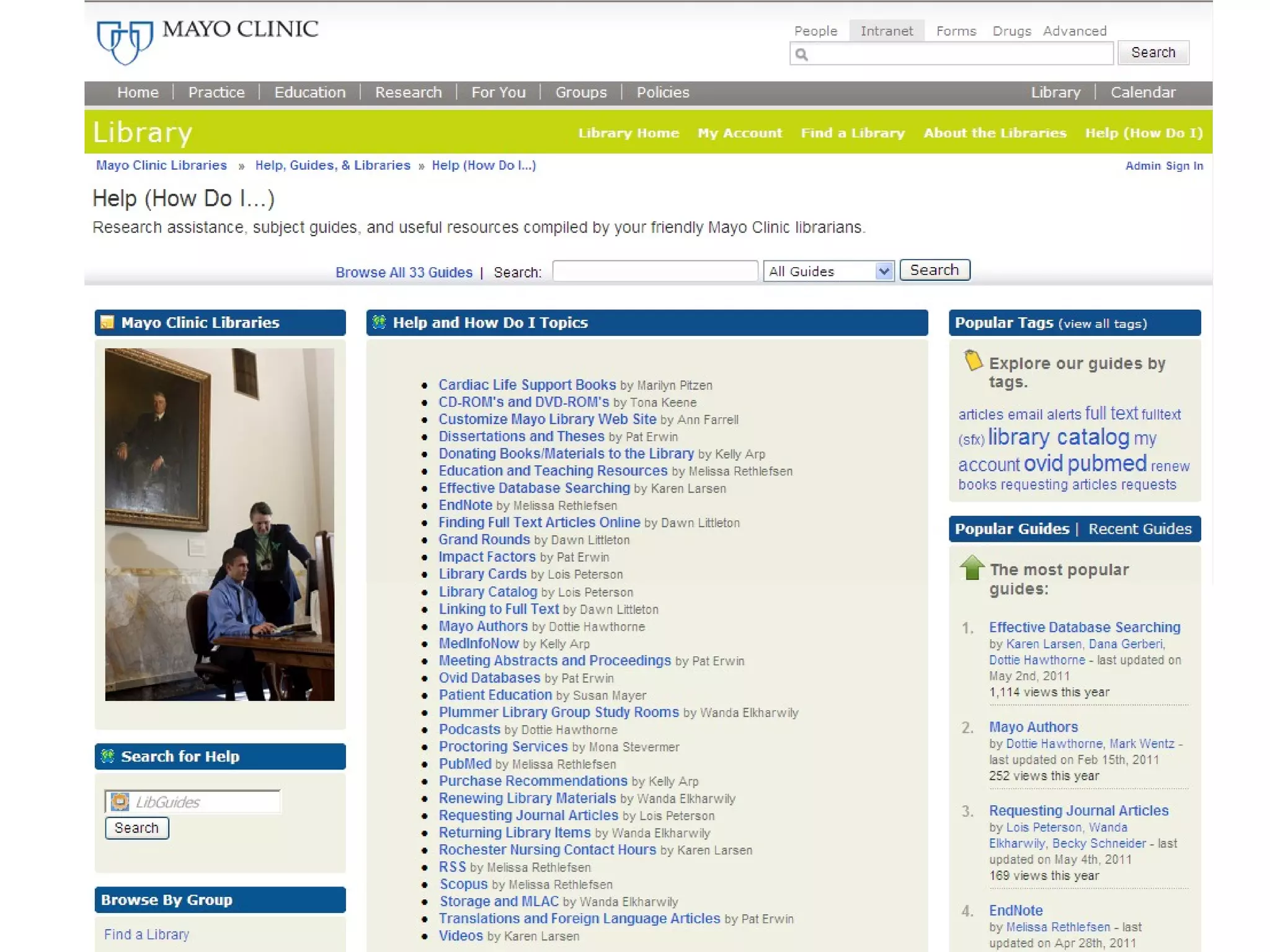Screen dimensions: 1270x952
Task: Click the Mayo Clinic shield logo
Action: point(125,42)
